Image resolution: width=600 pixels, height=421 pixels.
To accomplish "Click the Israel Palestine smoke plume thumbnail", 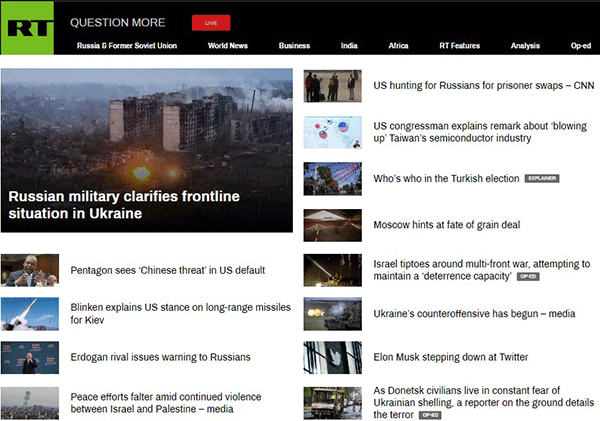I will click(30, 403).
